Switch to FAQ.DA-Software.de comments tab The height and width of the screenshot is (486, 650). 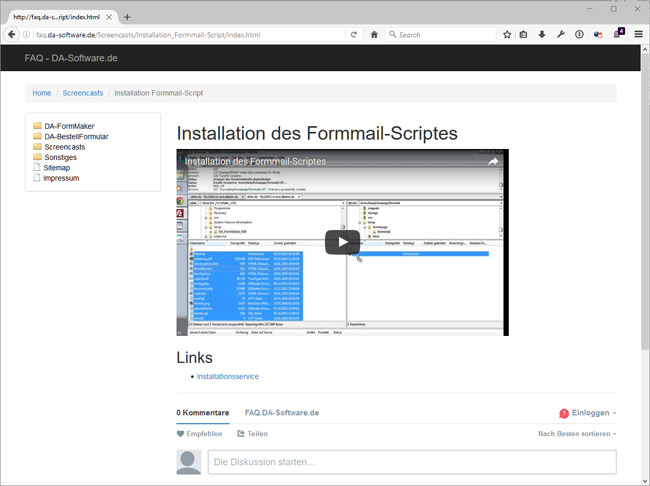tap(282, 413)
